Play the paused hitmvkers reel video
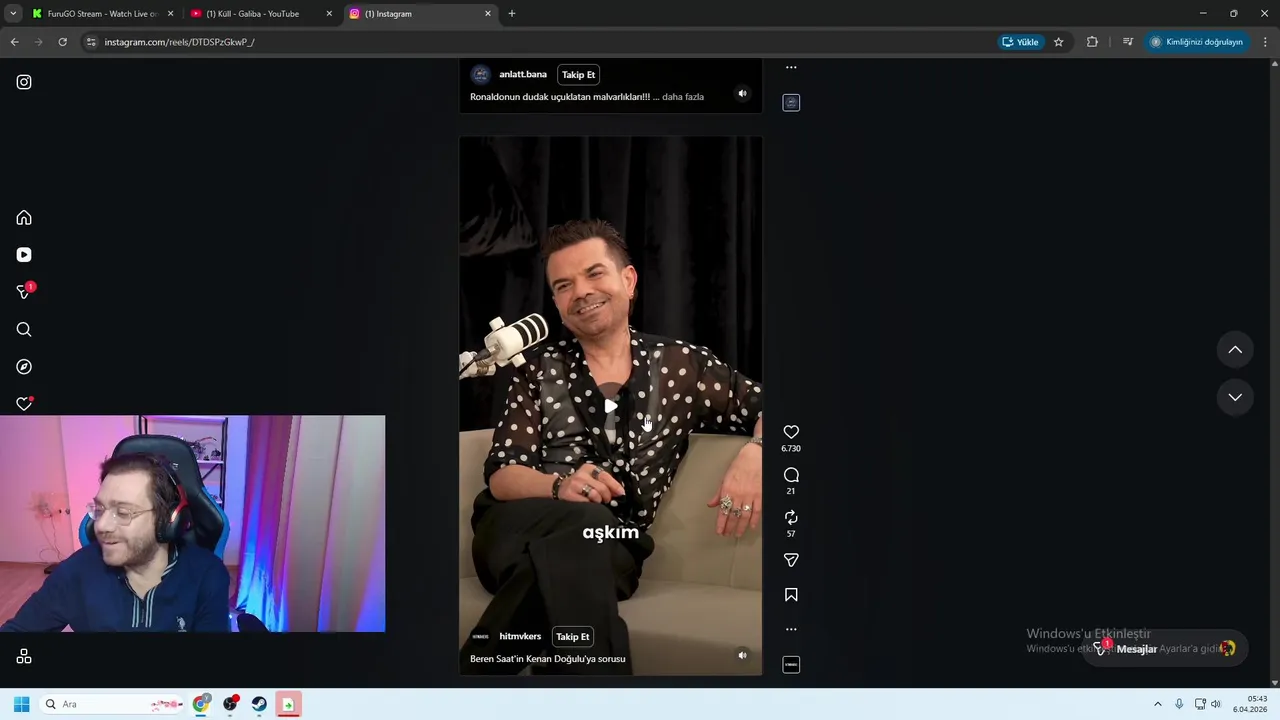Screen dimensions: 1280x720 pos(610,406)
